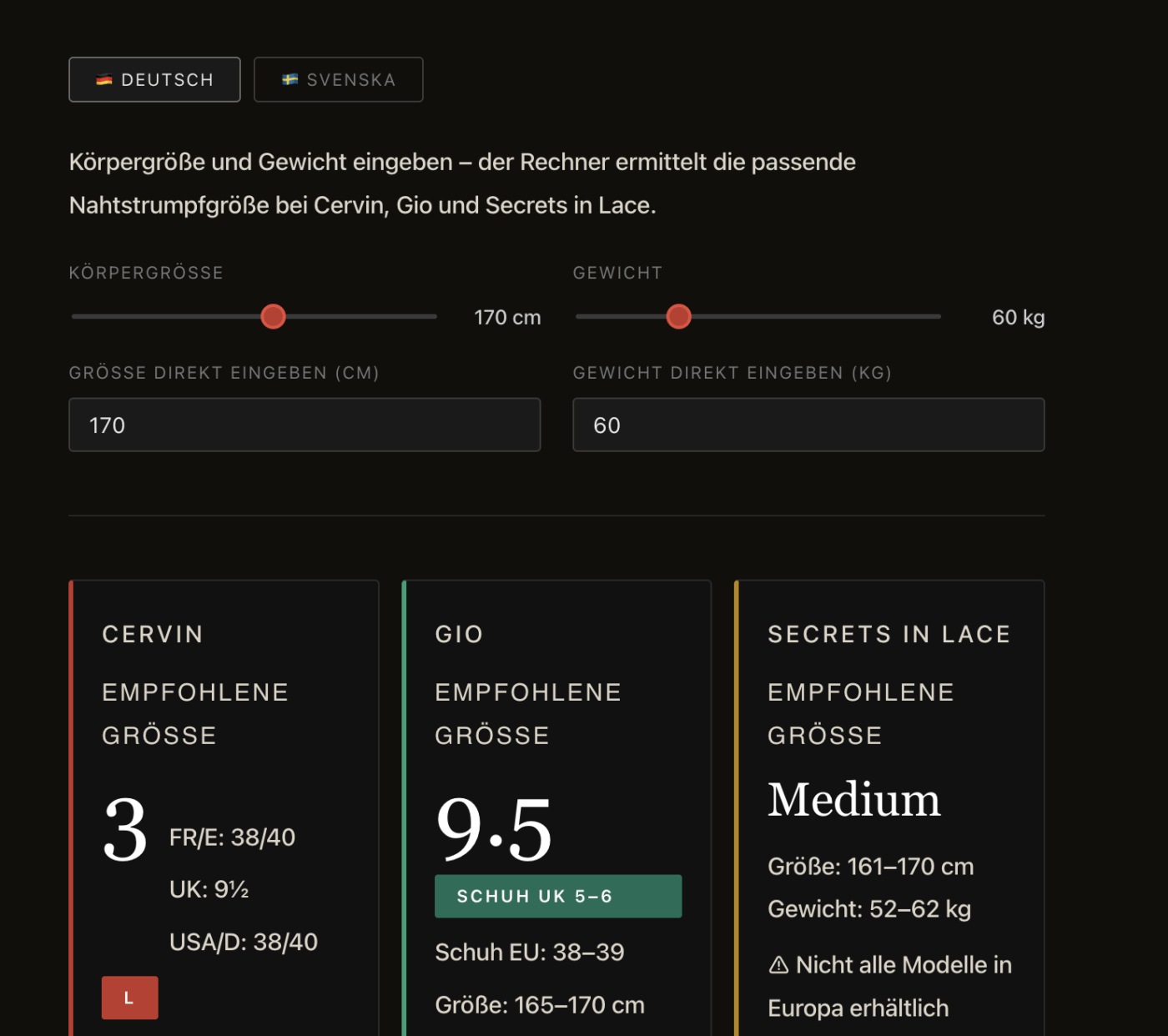Click the Körpergrösse slider handle

pos(273,317)
